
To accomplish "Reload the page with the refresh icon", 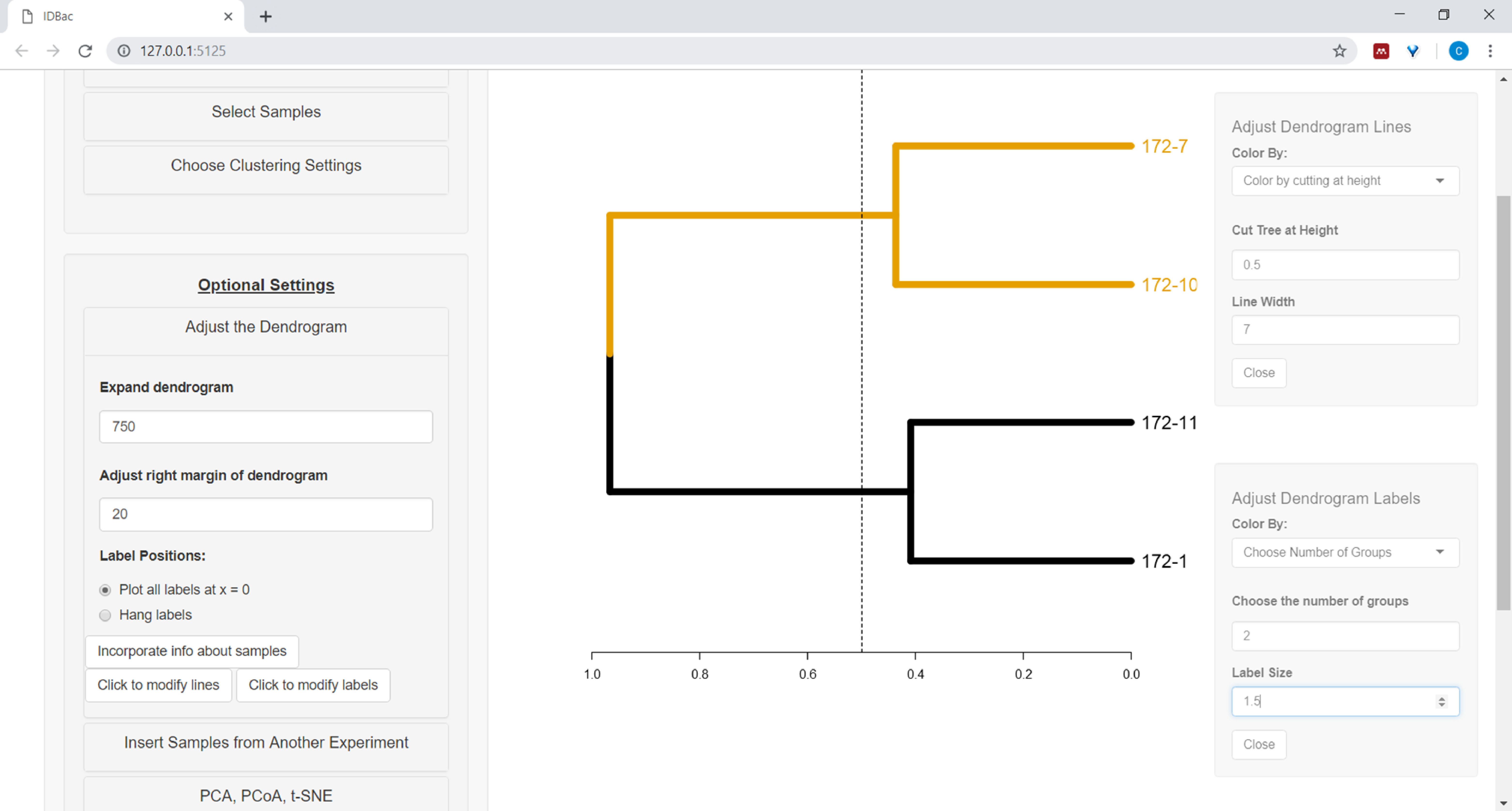I will (x=85, y=51).
